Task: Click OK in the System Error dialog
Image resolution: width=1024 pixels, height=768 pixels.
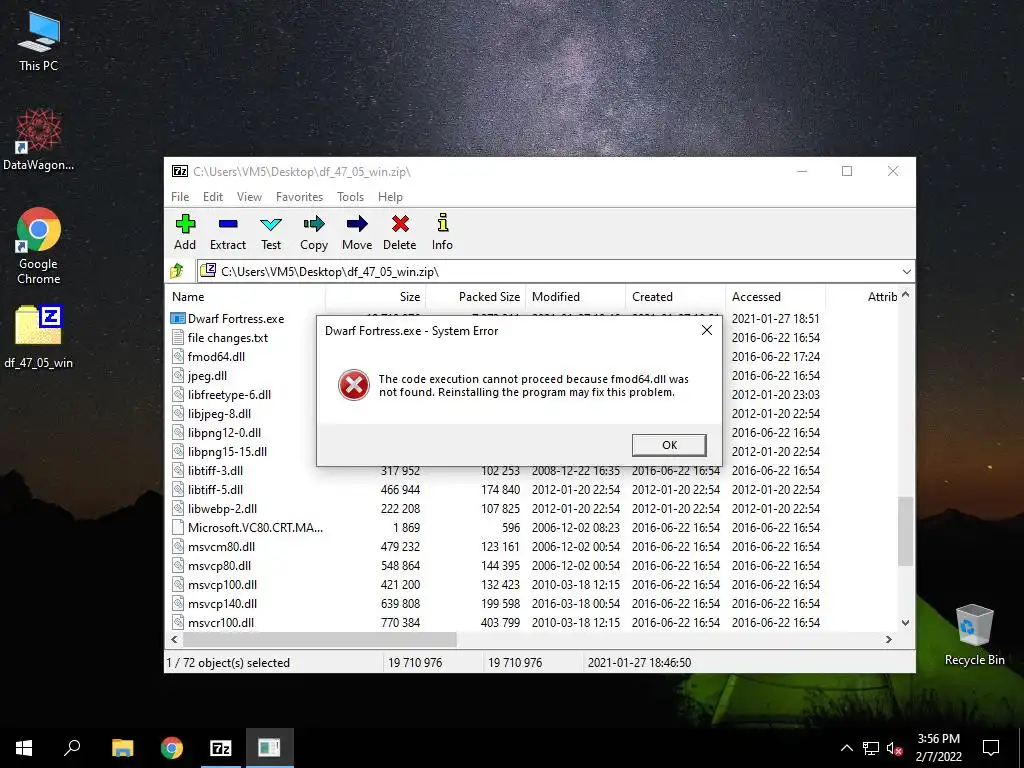Action: point(669,445)
